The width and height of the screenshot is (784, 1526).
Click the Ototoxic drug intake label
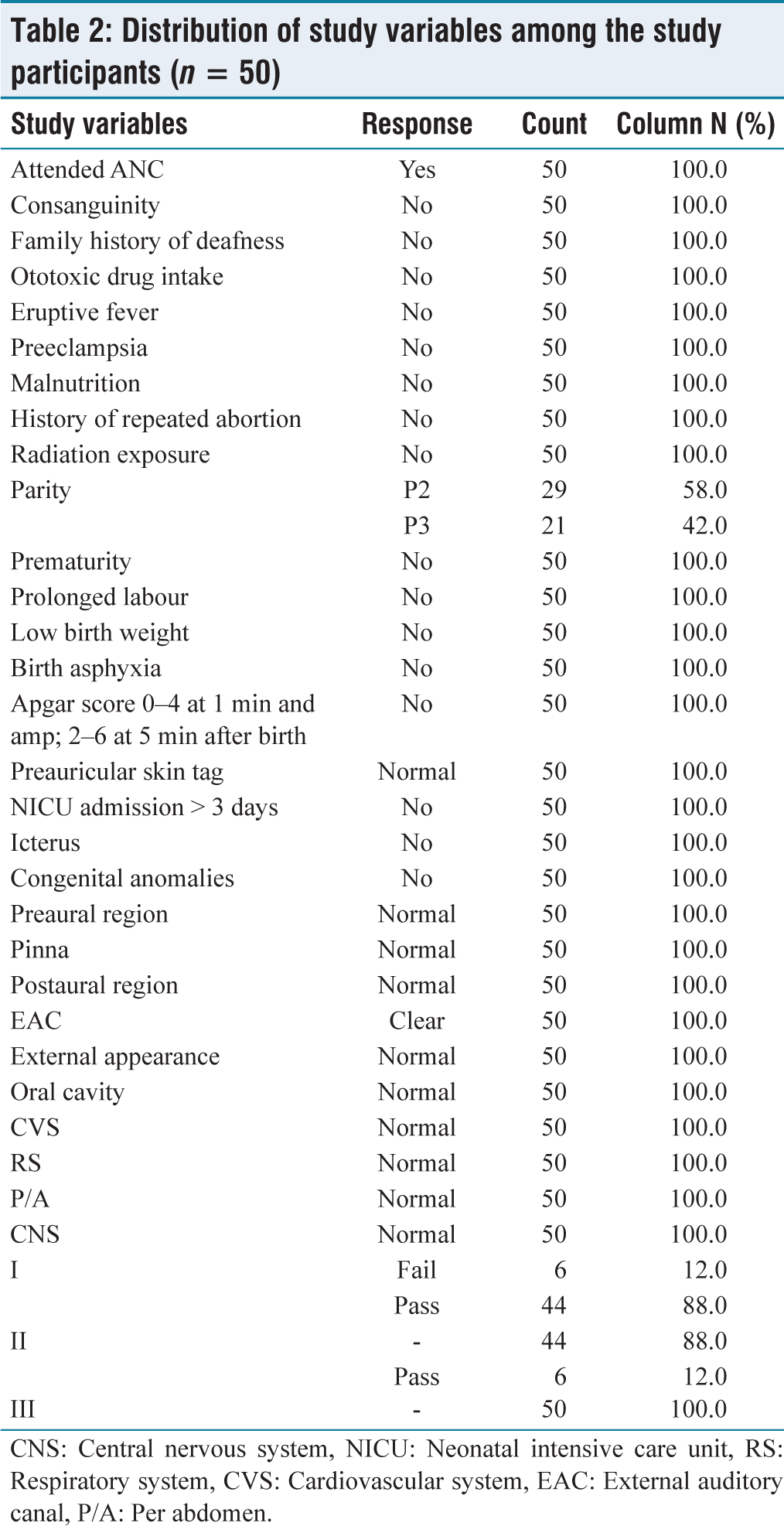(x=117, y=277)
